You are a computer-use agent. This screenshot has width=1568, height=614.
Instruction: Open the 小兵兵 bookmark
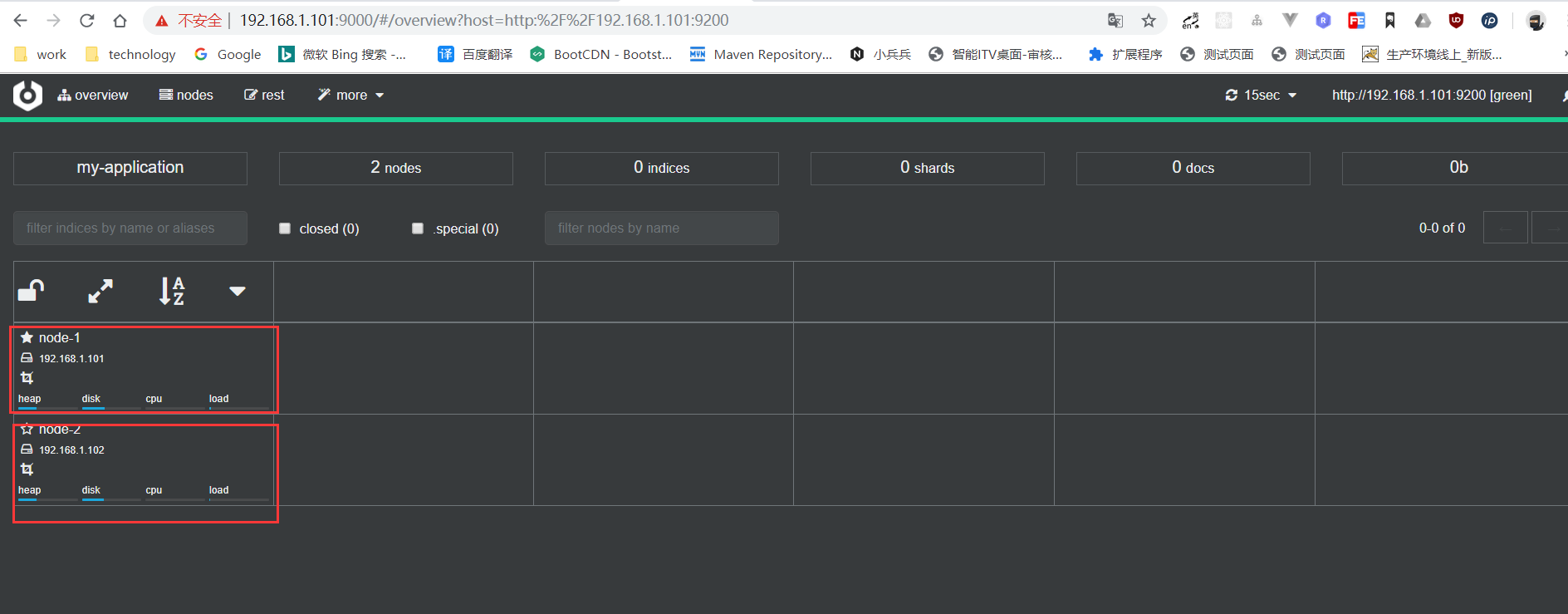pyautogui.click(x=880, y=55)
